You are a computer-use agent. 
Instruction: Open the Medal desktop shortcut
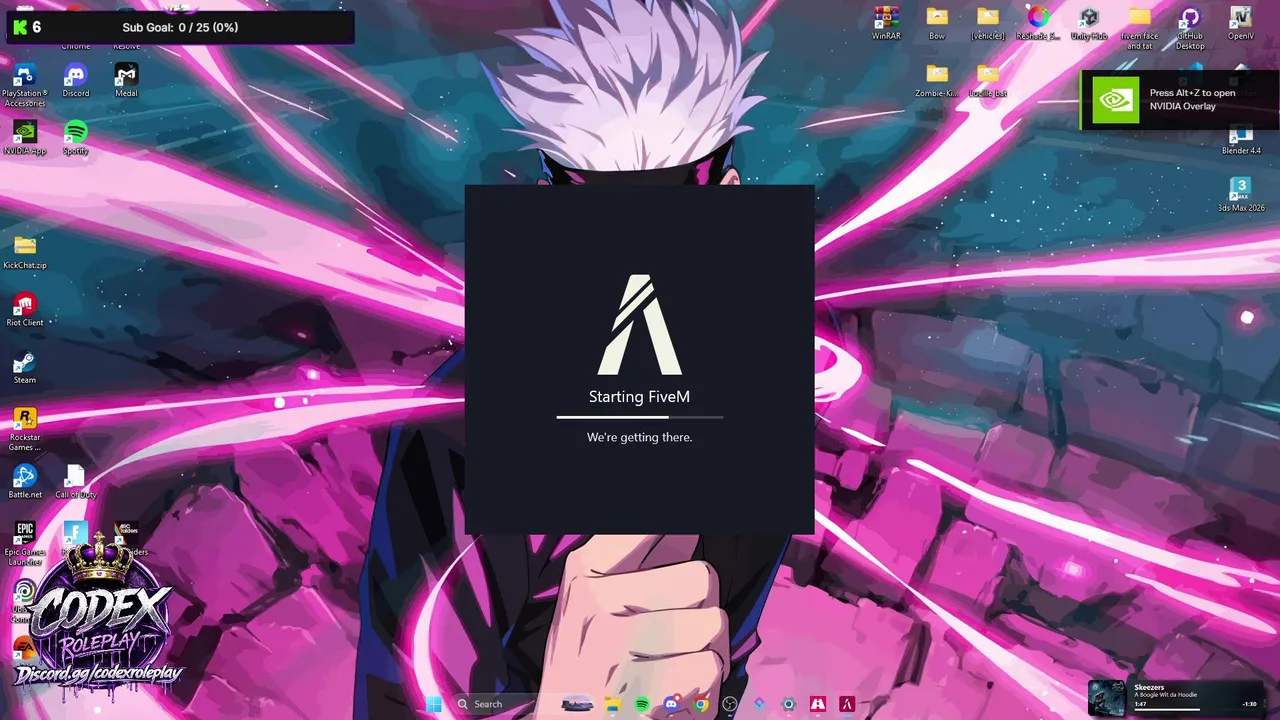tap(126, 81)
